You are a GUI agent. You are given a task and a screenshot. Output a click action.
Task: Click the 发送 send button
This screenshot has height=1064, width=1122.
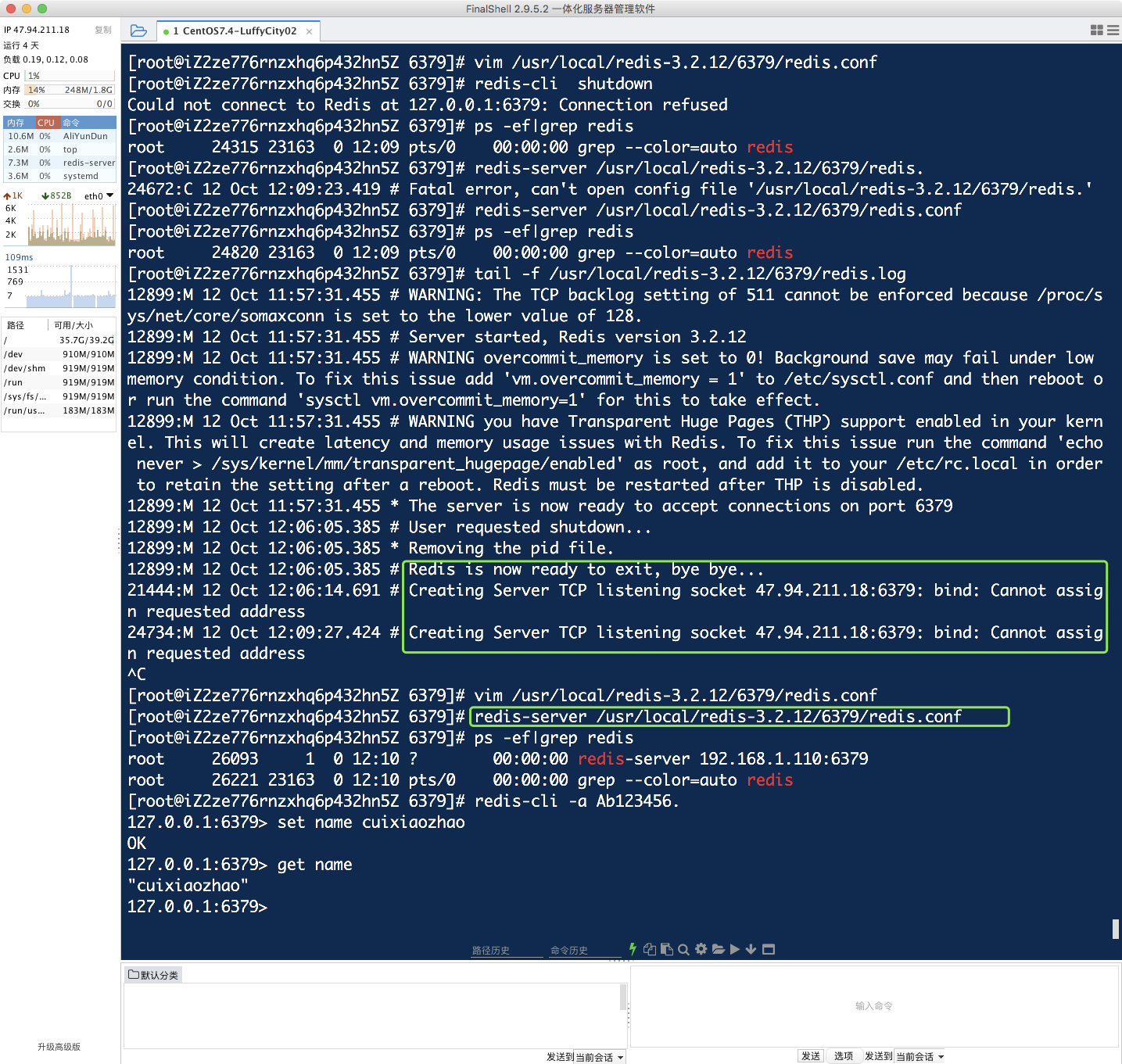pyautogui.click(x=811, y=1056)
